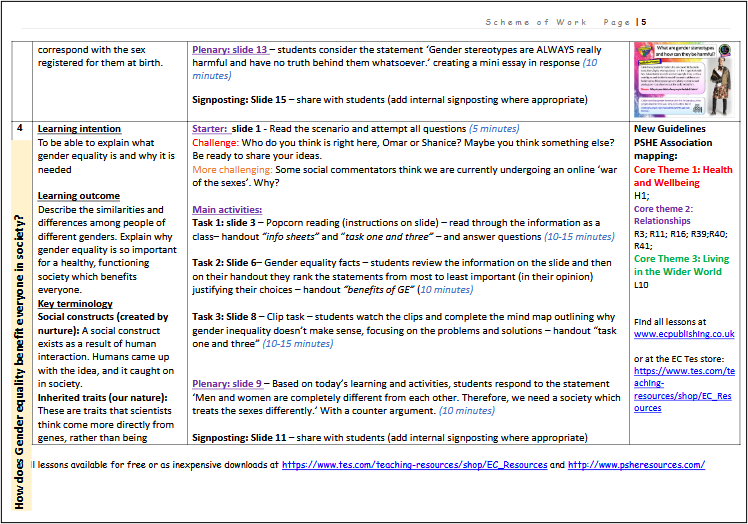Click 'Inherited traits (our nature):' term
This screenshot has width=748, height=524.
[x=103, y=398]
